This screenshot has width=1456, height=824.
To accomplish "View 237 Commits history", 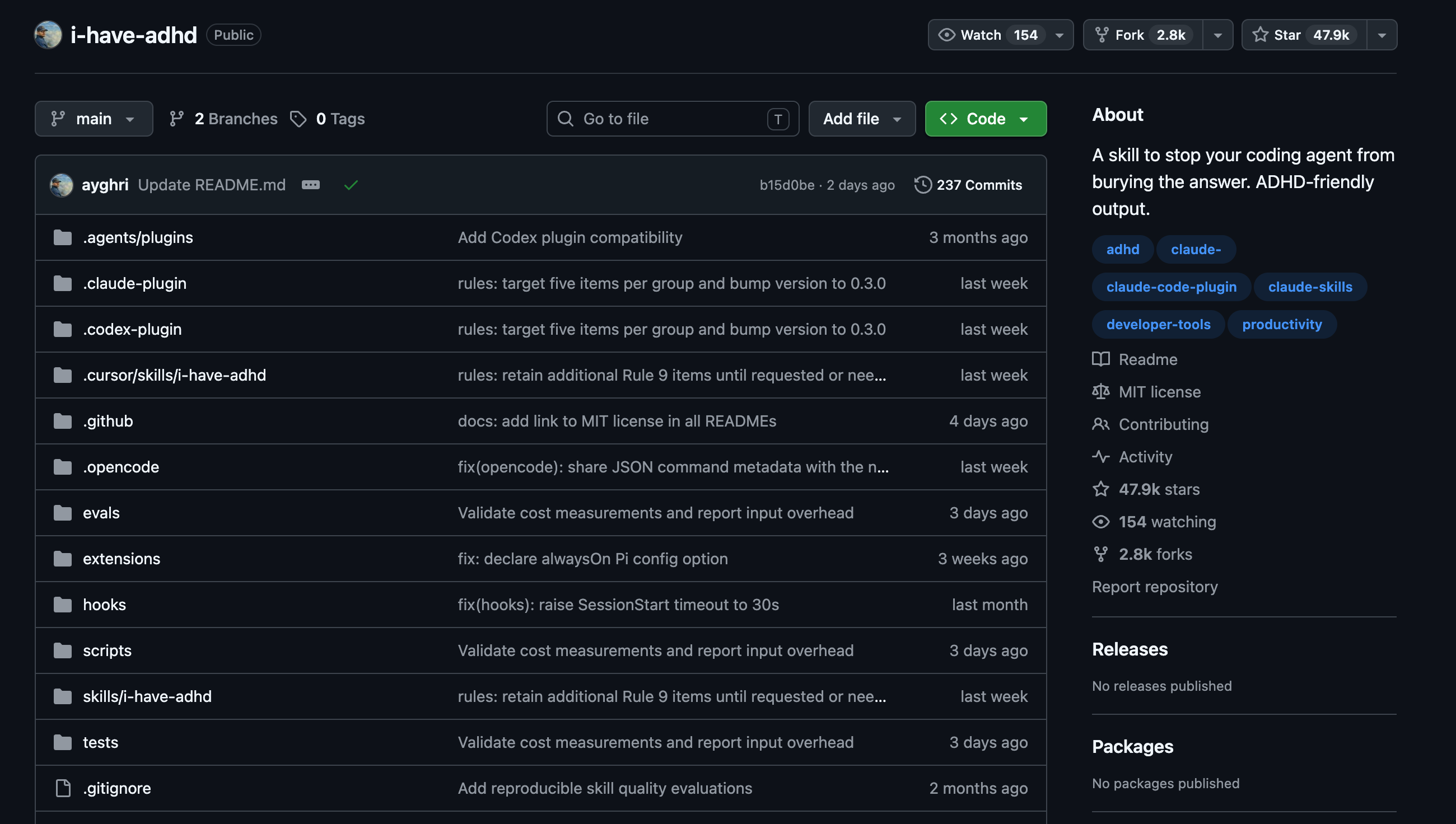I will pyautogui.click(x=968, y=185).
